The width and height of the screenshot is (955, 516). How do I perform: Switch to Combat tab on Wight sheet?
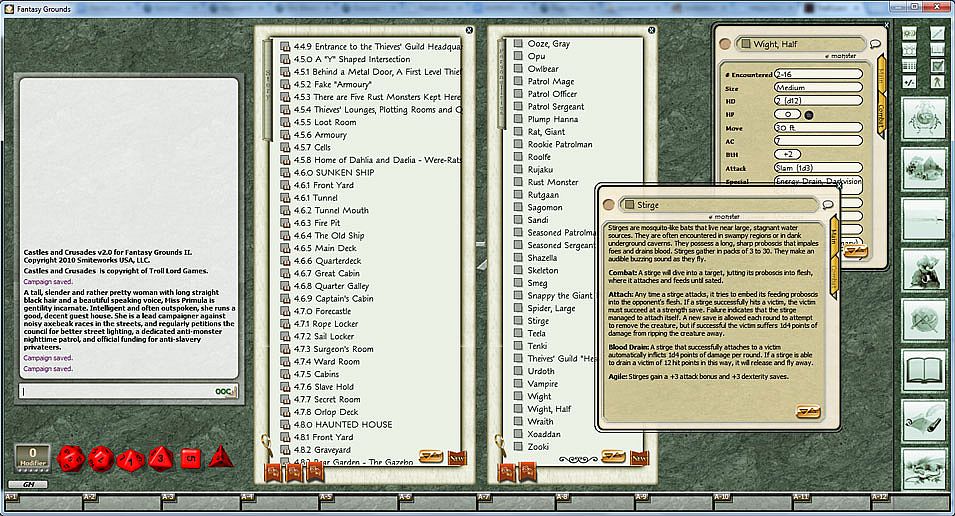(x=882, y=112)
